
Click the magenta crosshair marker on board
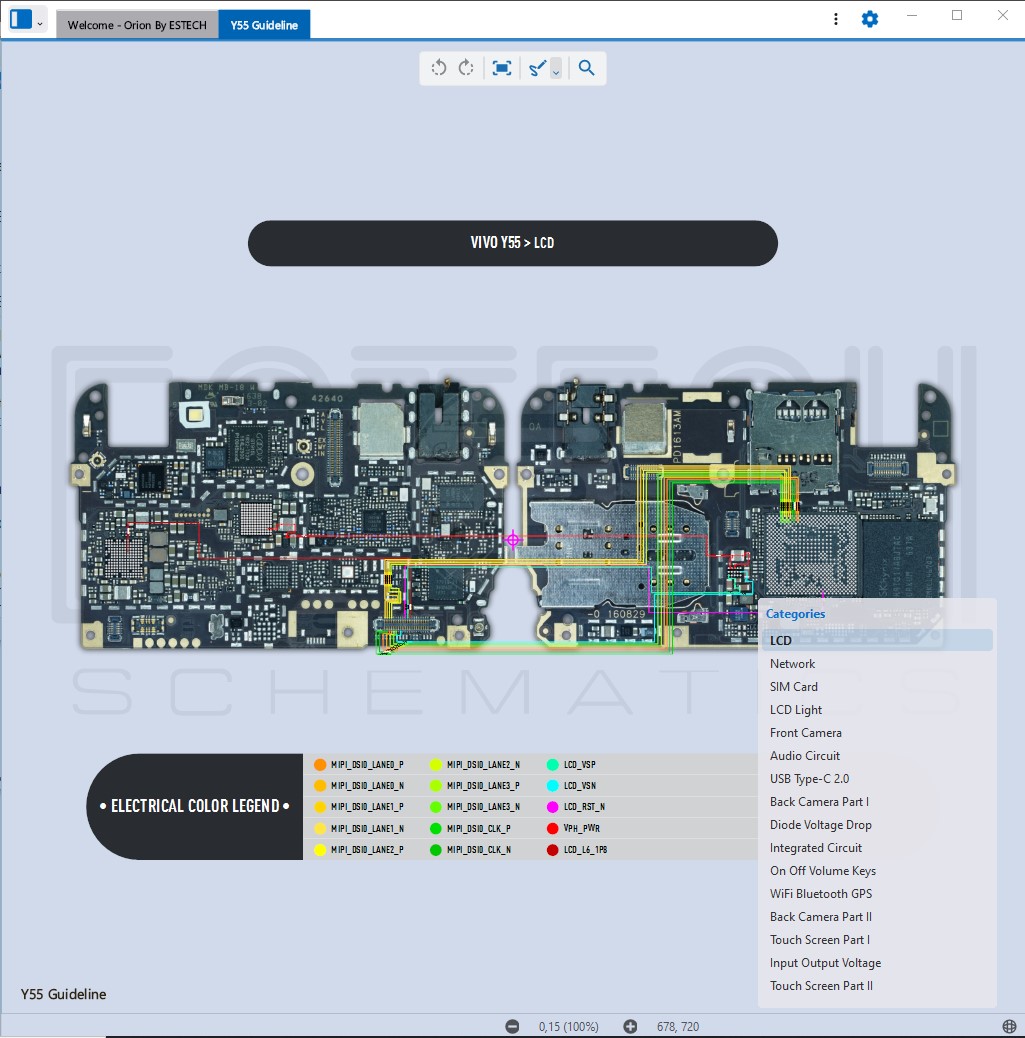coord(512,540)
